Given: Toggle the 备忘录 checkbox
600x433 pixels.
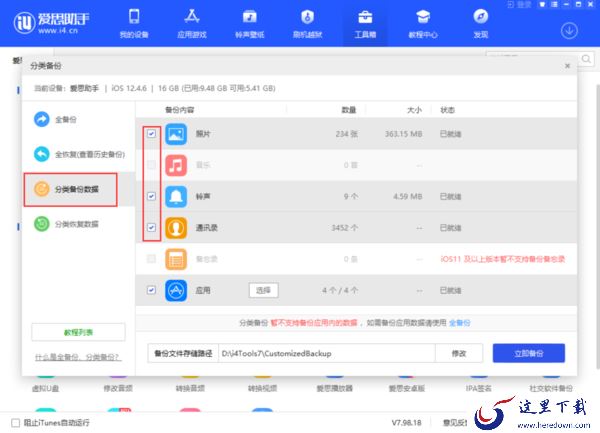Looking at the screenshot, I should click(152, 259).
